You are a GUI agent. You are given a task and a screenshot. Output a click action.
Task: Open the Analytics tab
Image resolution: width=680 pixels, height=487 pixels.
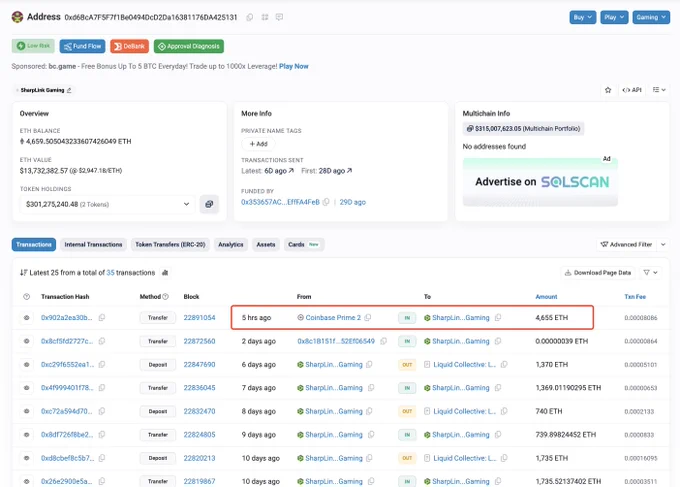[231, 245]
